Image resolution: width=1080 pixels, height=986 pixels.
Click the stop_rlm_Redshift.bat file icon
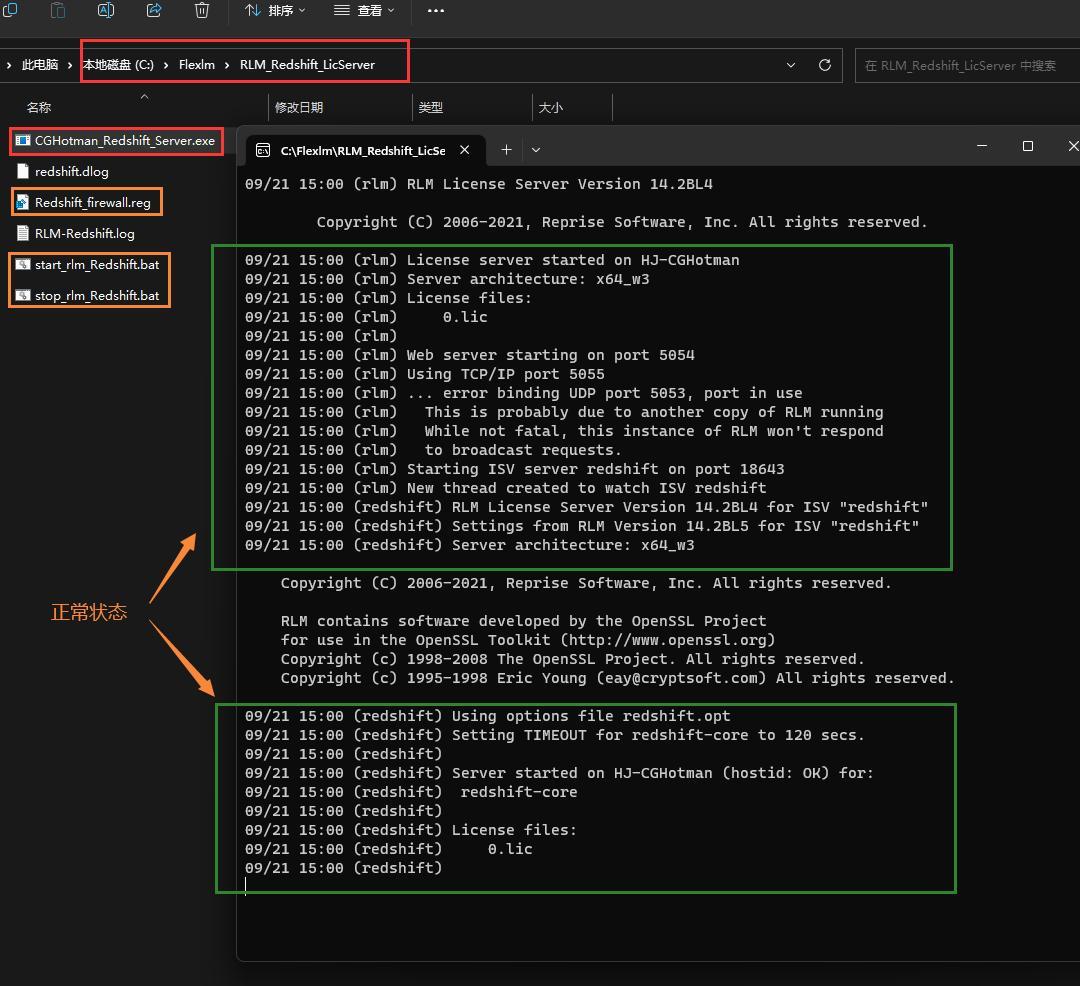pyautogui.click(x=23, y=295)
